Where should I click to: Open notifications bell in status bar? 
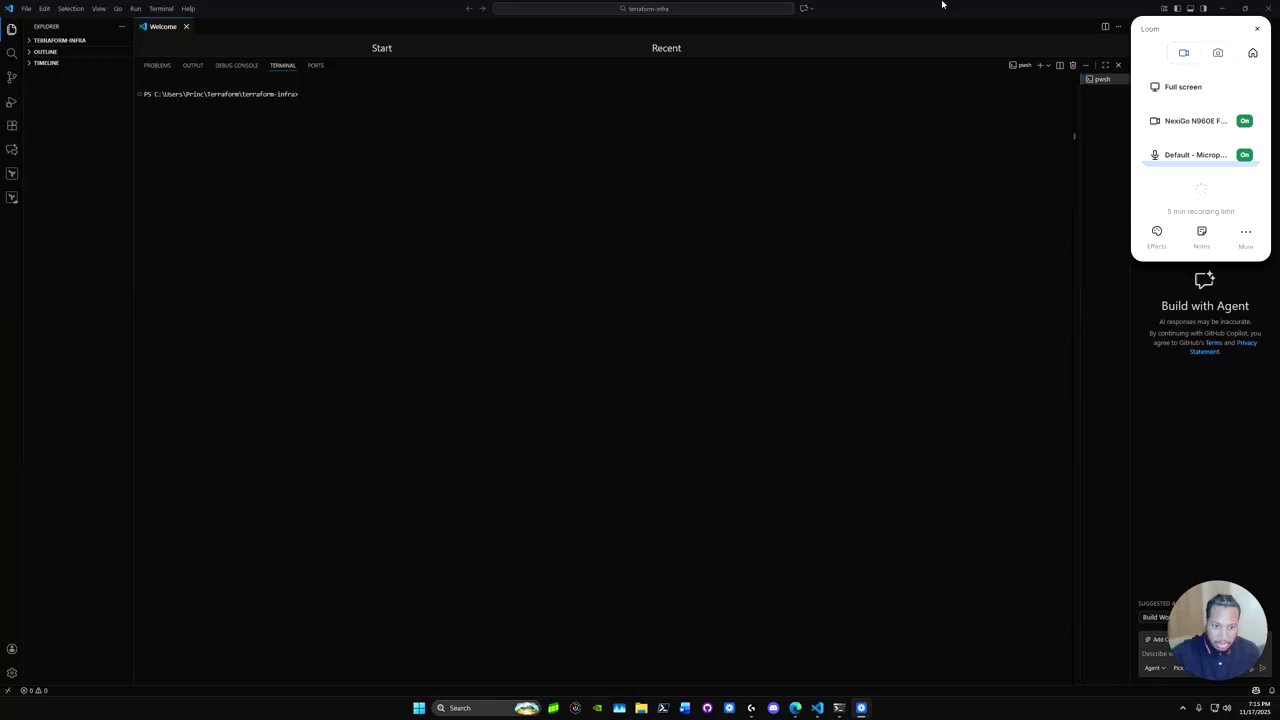[x=1271, y=690]
